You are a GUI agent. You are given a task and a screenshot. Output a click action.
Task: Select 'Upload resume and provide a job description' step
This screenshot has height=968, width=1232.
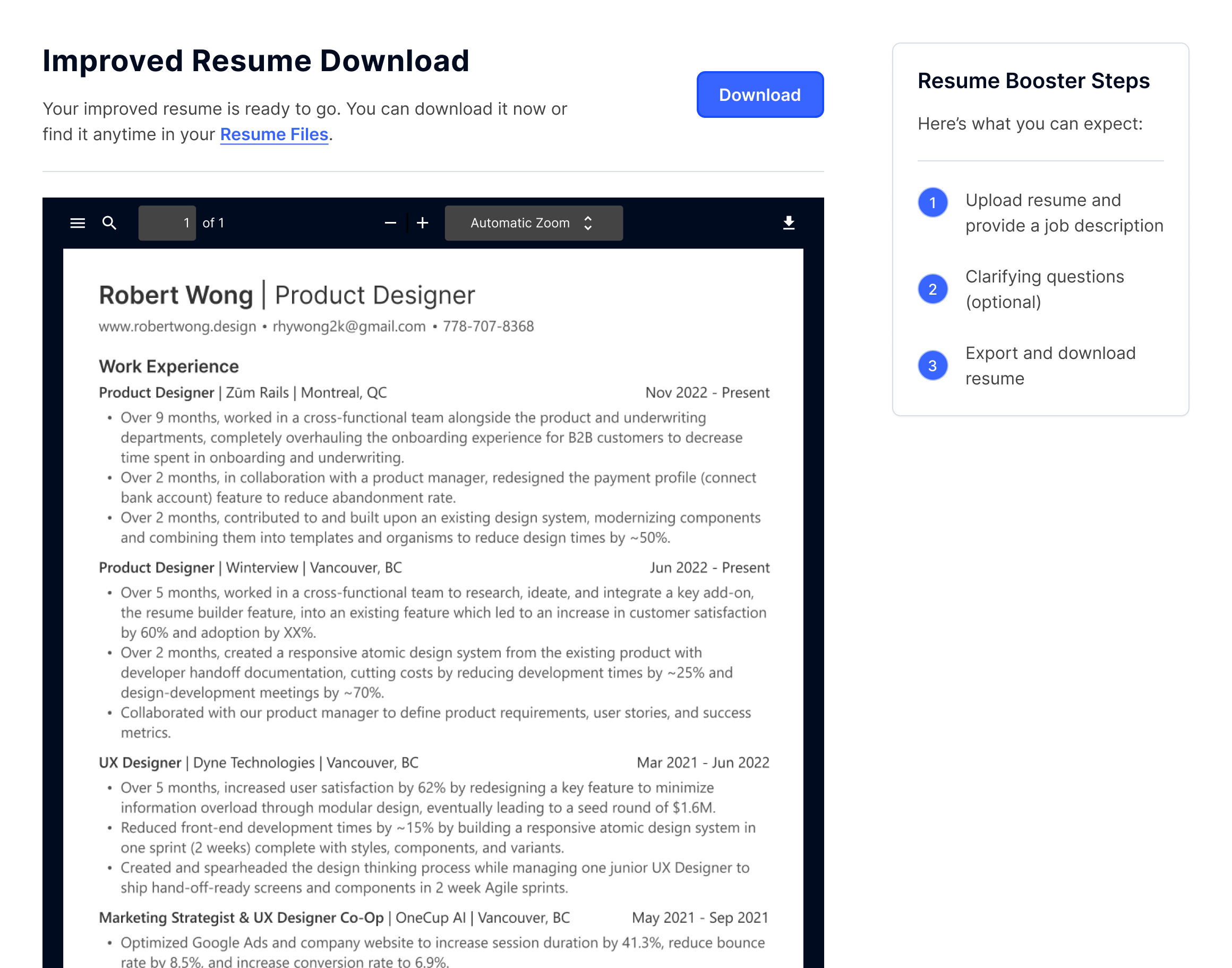tap(1064, 213)
